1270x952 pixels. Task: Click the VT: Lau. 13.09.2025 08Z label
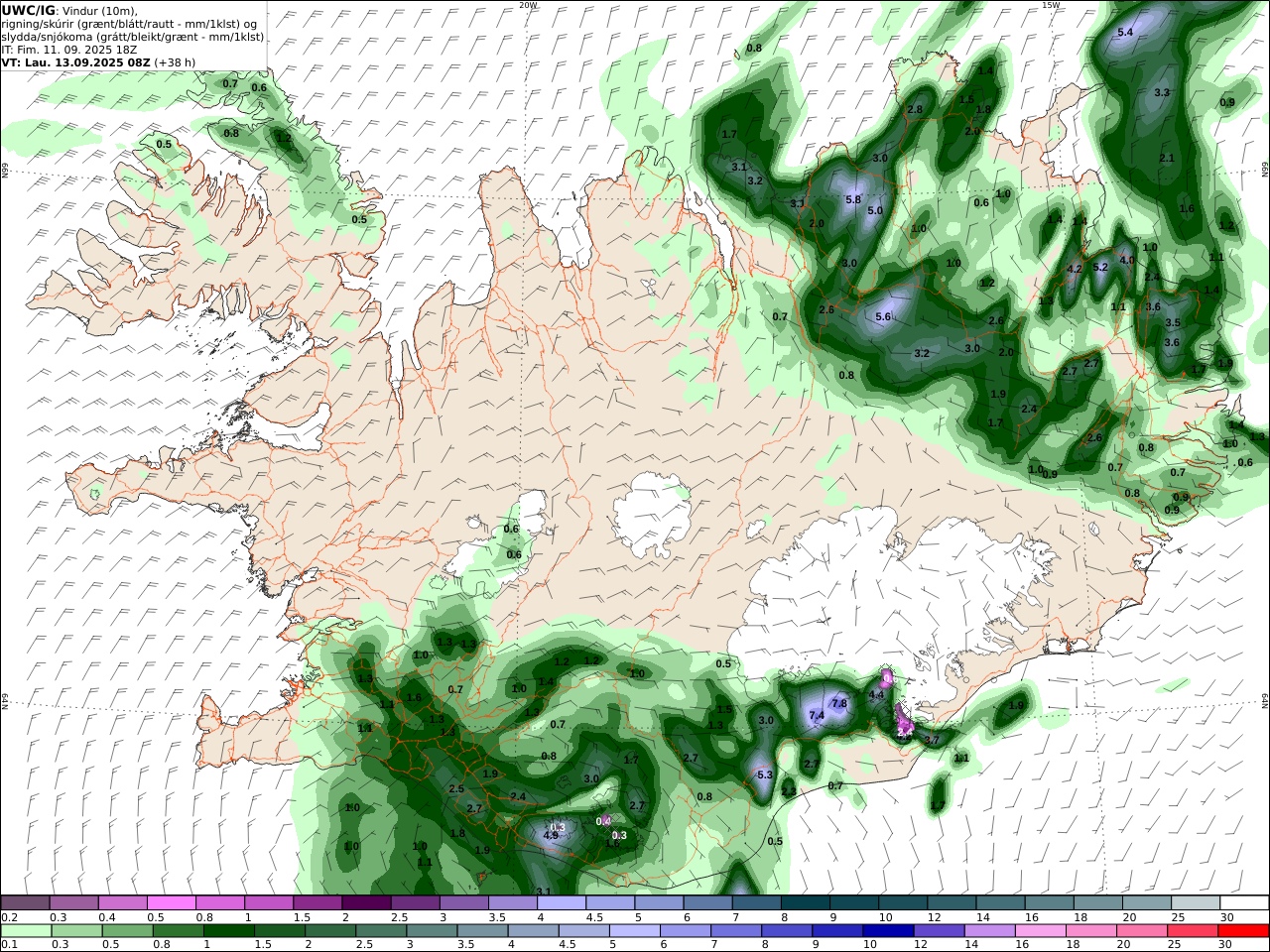(x=75, y=62)
